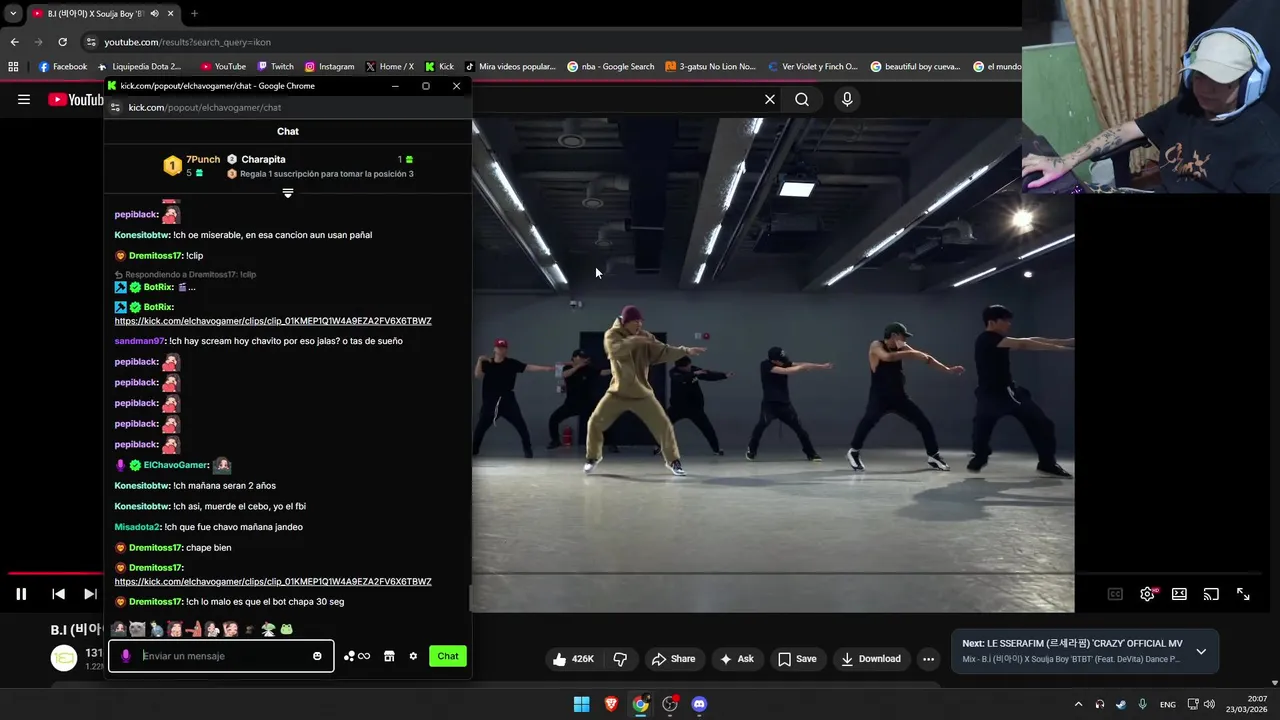Screen dimensions: 1280x720
Task: Show hidden system tray icons
Action: [1078, 704]
